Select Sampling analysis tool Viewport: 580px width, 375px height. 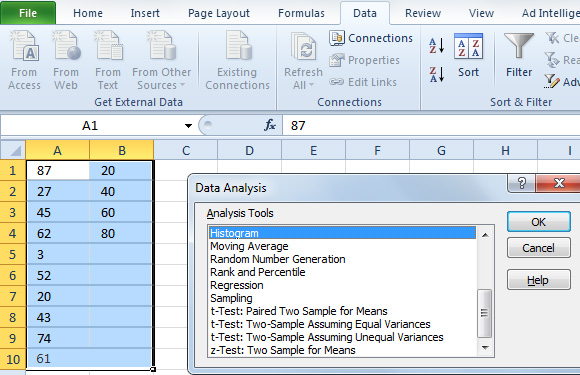pyautogui.click(x=342, y=298)
